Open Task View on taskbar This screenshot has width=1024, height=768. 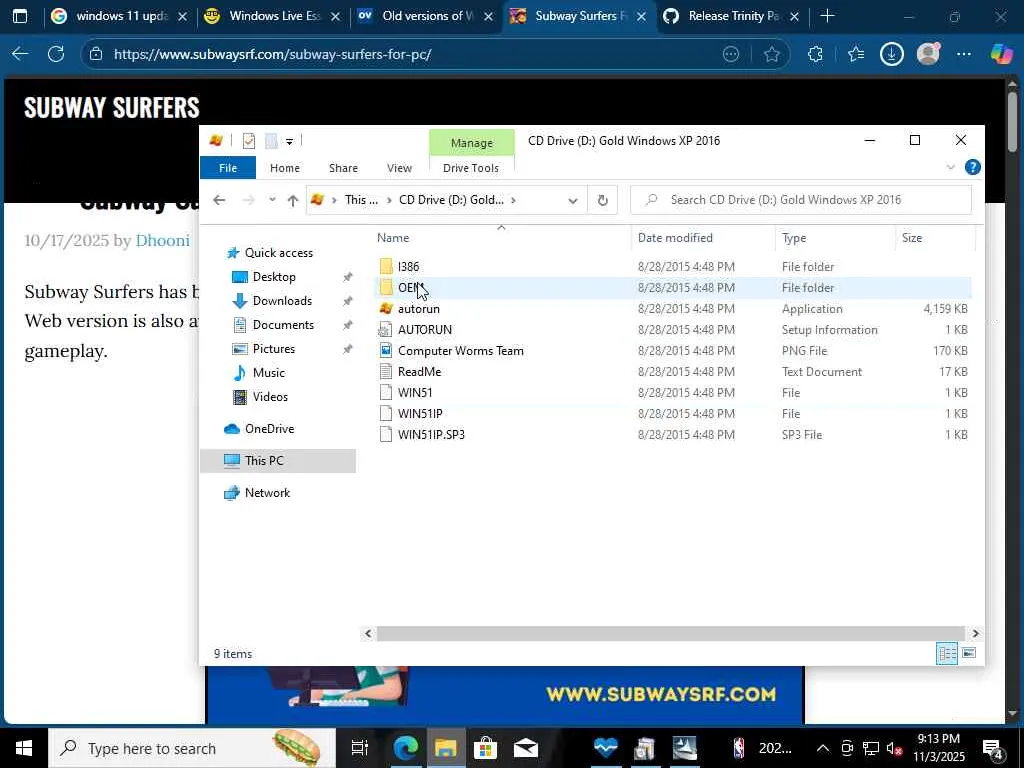click(359, 748)
